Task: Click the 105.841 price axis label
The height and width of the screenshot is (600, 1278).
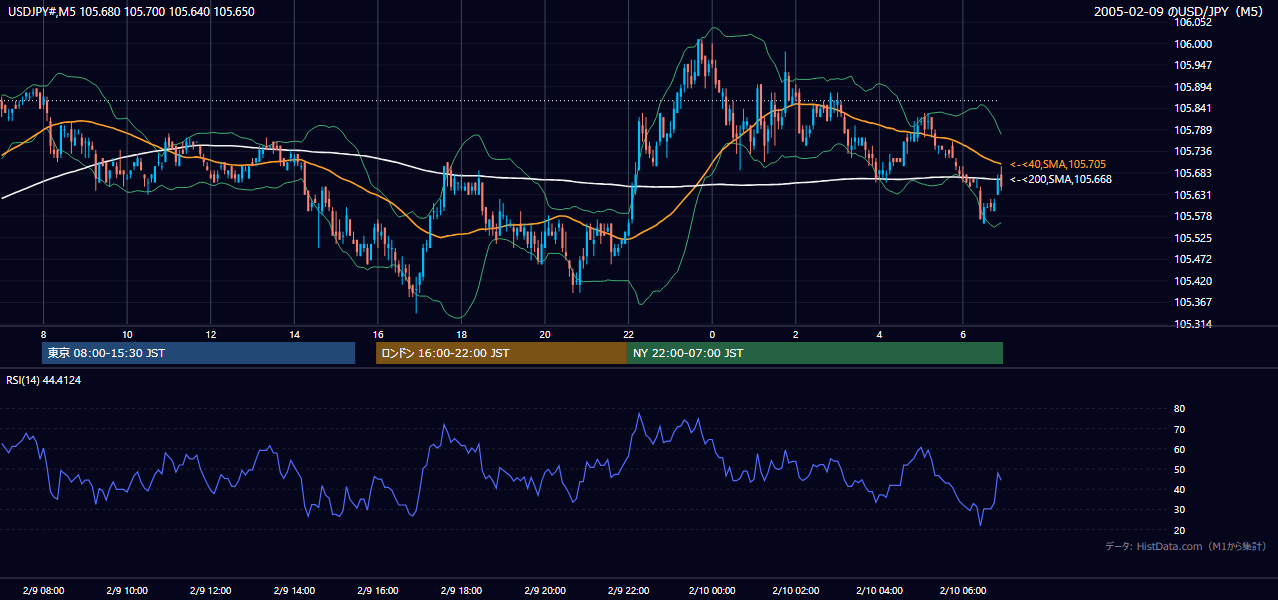Action: [1193, 108]
